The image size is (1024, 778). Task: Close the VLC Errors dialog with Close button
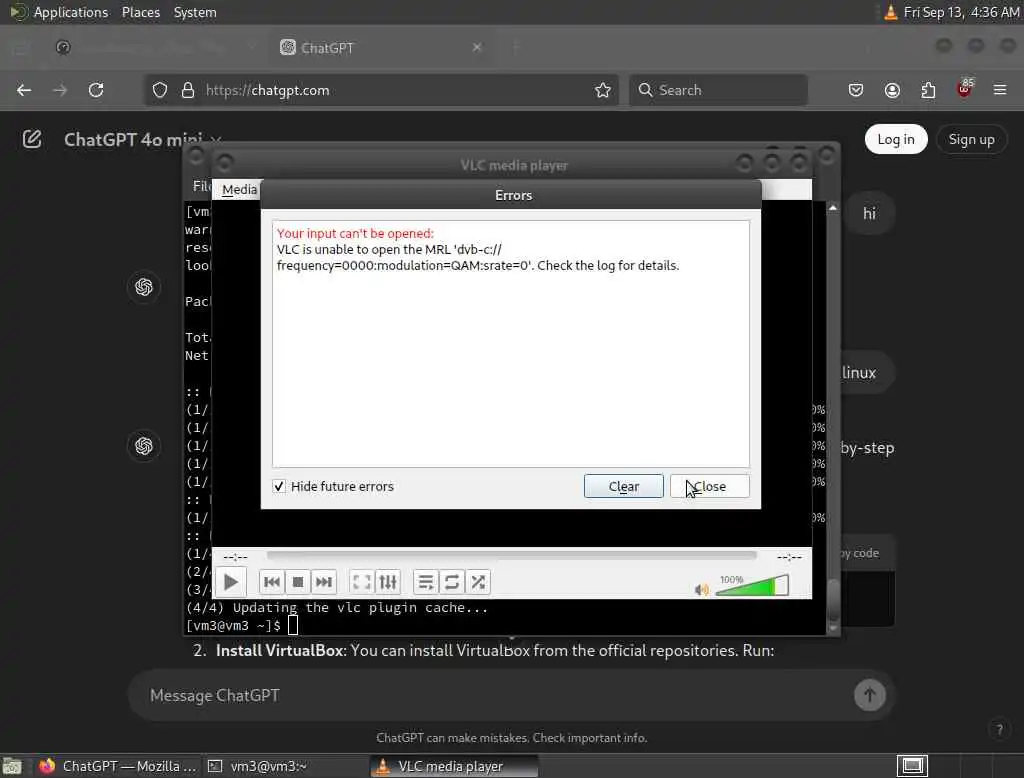pyautogui.click(x=709, y=486)
